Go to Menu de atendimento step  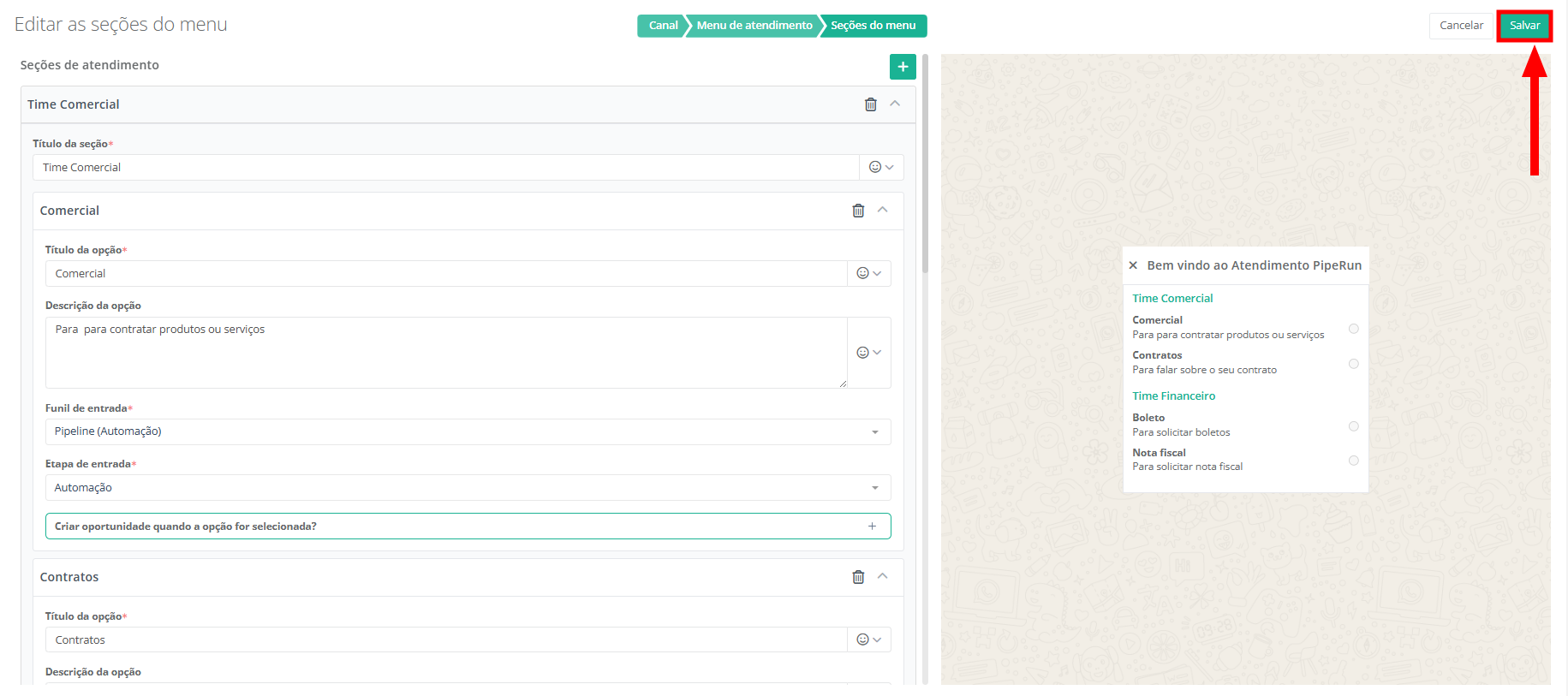click(754, 26)
